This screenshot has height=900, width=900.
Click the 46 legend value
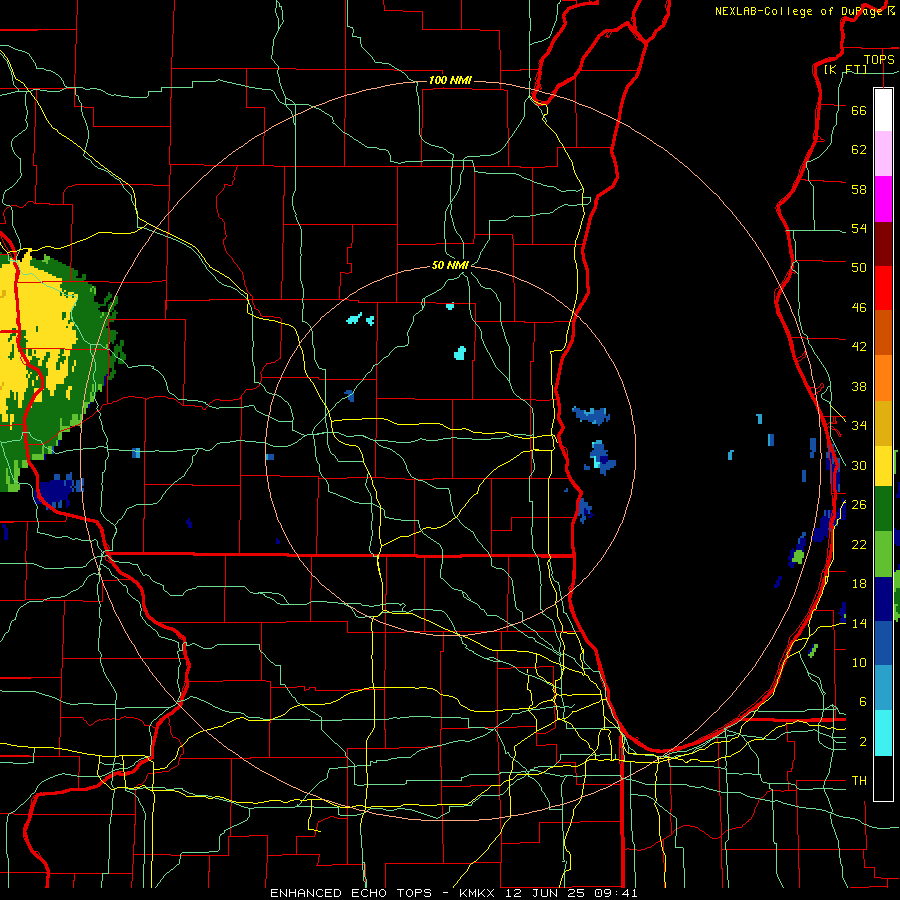click(859, 308)
